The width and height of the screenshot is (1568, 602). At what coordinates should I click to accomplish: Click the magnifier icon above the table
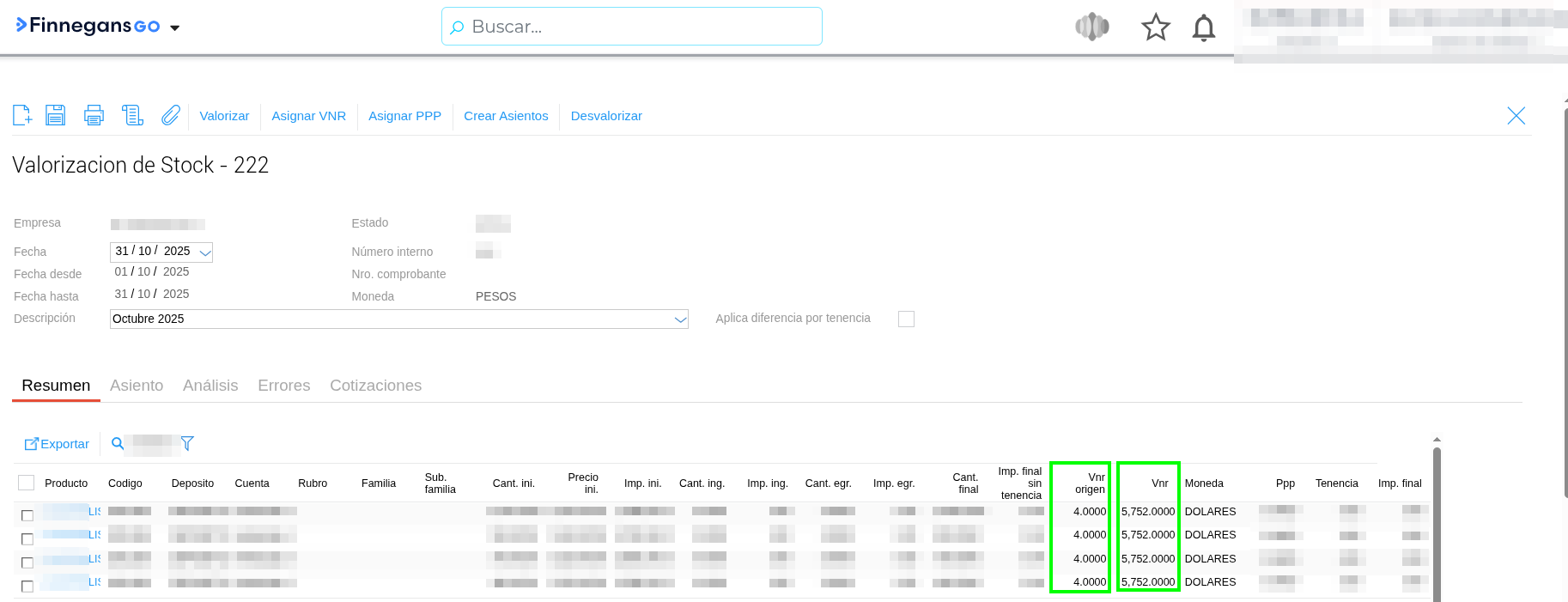coord(118,443)
